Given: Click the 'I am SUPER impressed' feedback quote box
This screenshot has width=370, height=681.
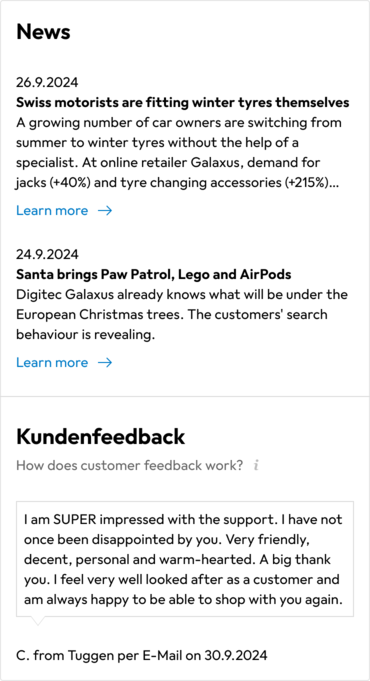Looking at the screenshot, I should [185, 559].
